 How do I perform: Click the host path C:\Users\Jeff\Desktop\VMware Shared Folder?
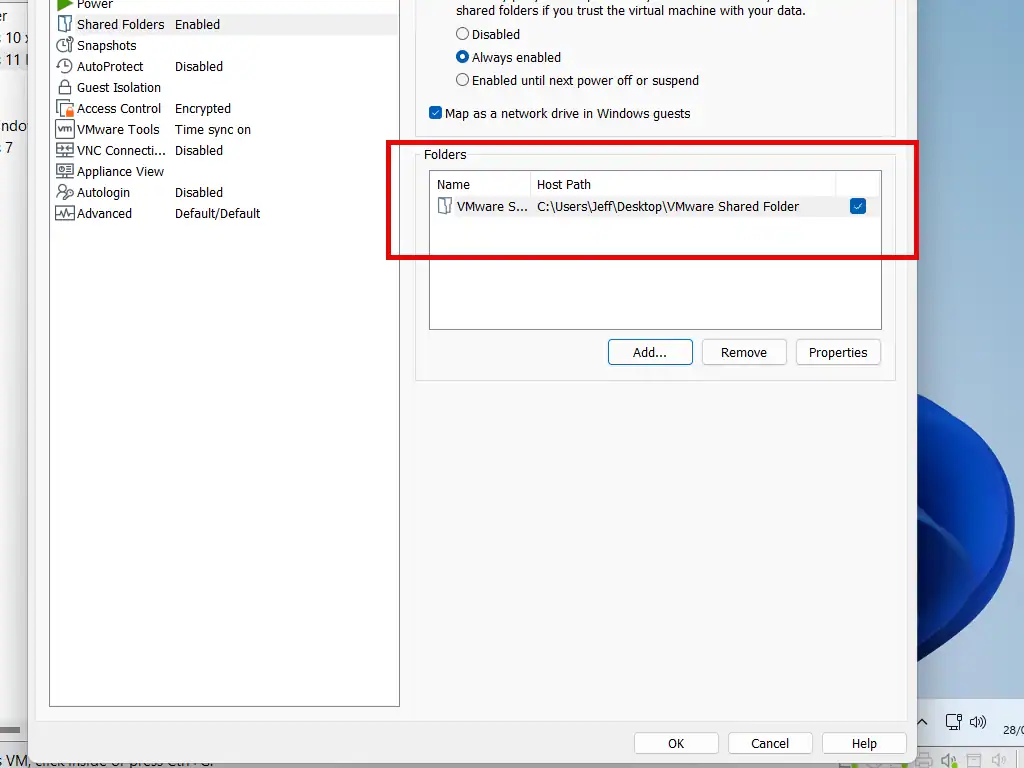tap(667, 206)
